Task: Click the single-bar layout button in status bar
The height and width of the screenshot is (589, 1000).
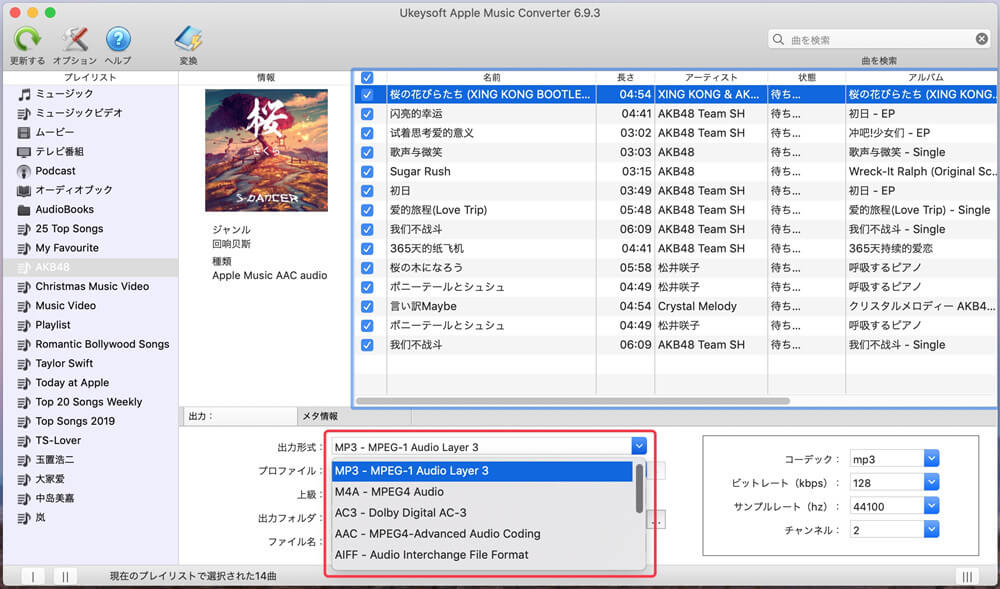Action: (33, 576)
